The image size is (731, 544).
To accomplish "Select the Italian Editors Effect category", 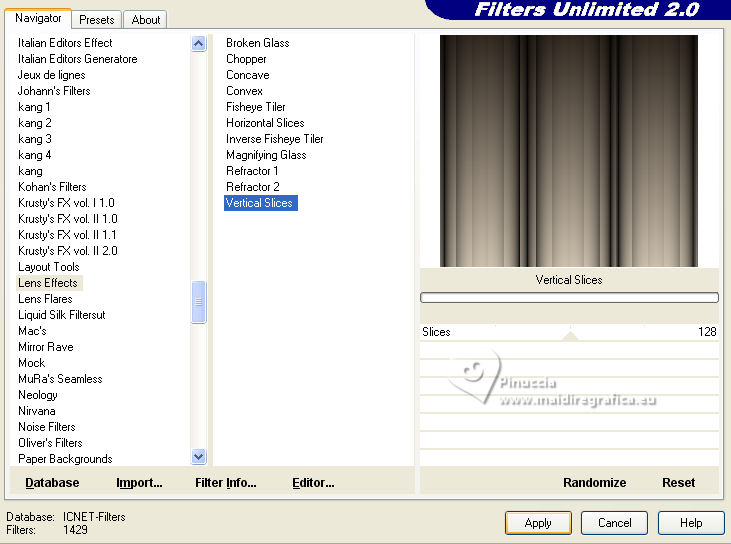I will tap(65, 43).
